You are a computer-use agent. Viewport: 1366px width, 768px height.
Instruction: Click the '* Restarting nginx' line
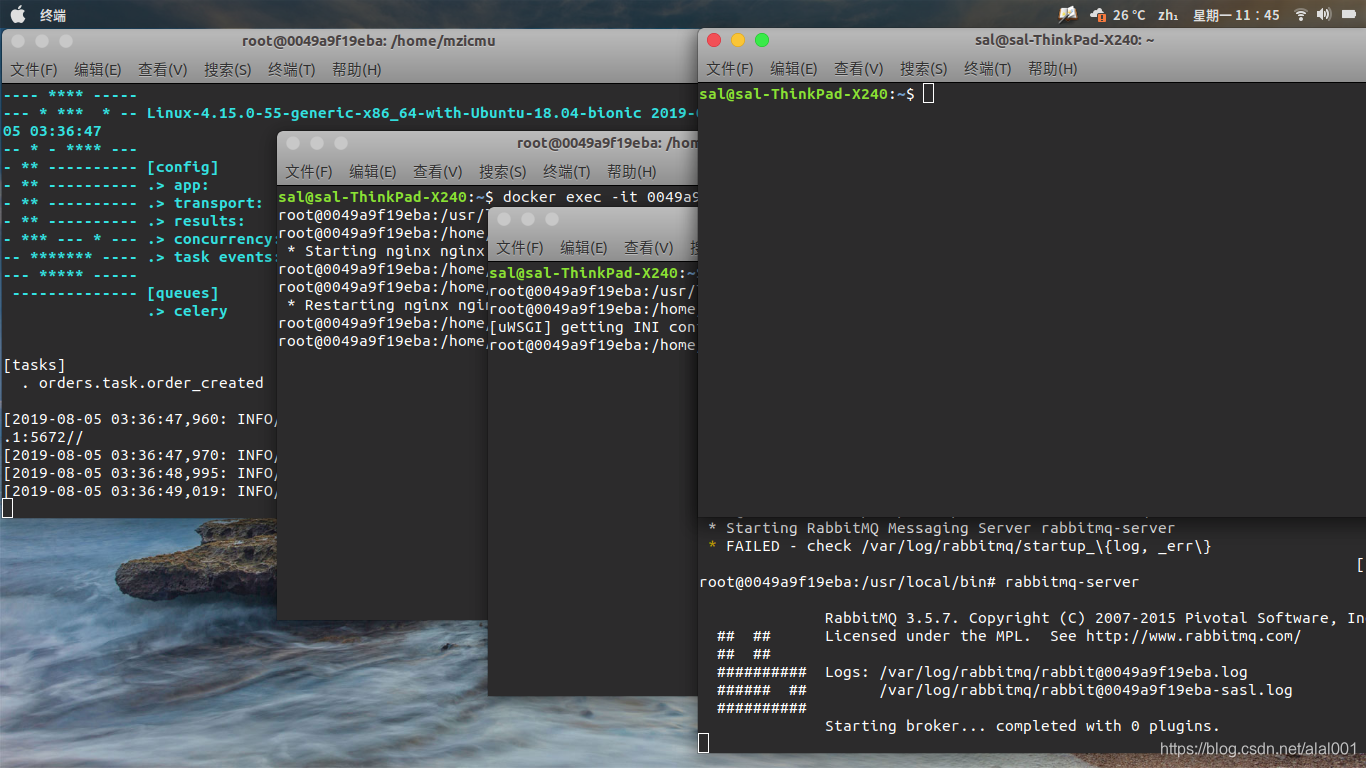387,305
